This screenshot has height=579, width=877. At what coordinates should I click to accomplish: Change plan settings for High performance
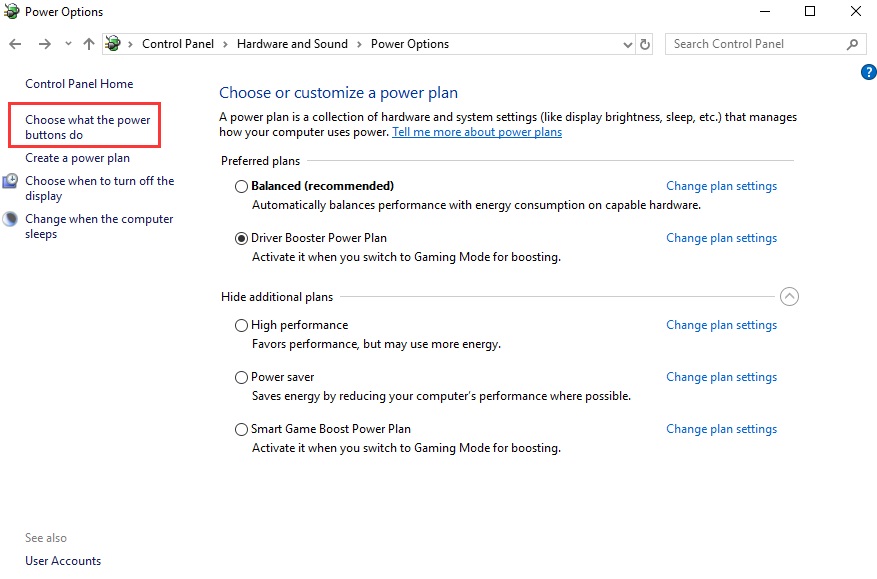pos(722,325)
